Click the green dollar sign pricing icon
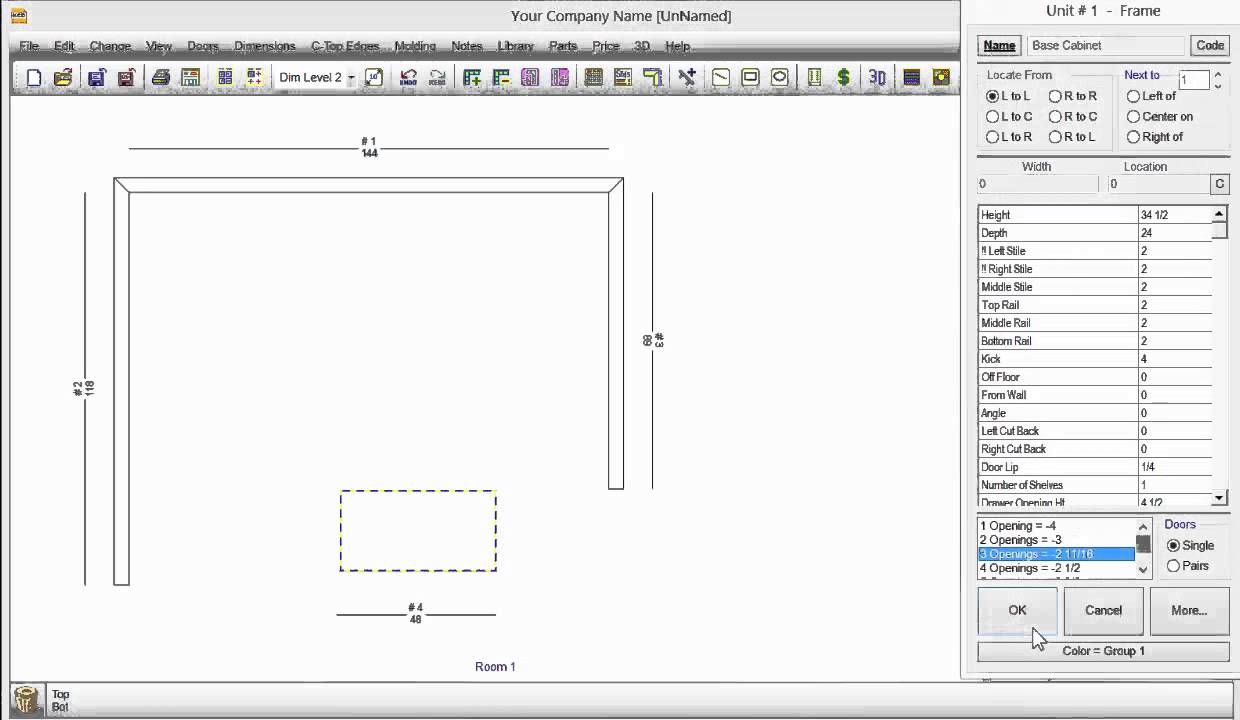The width and height of the screenshot is (1240, 720). click(x=843, y=77)
